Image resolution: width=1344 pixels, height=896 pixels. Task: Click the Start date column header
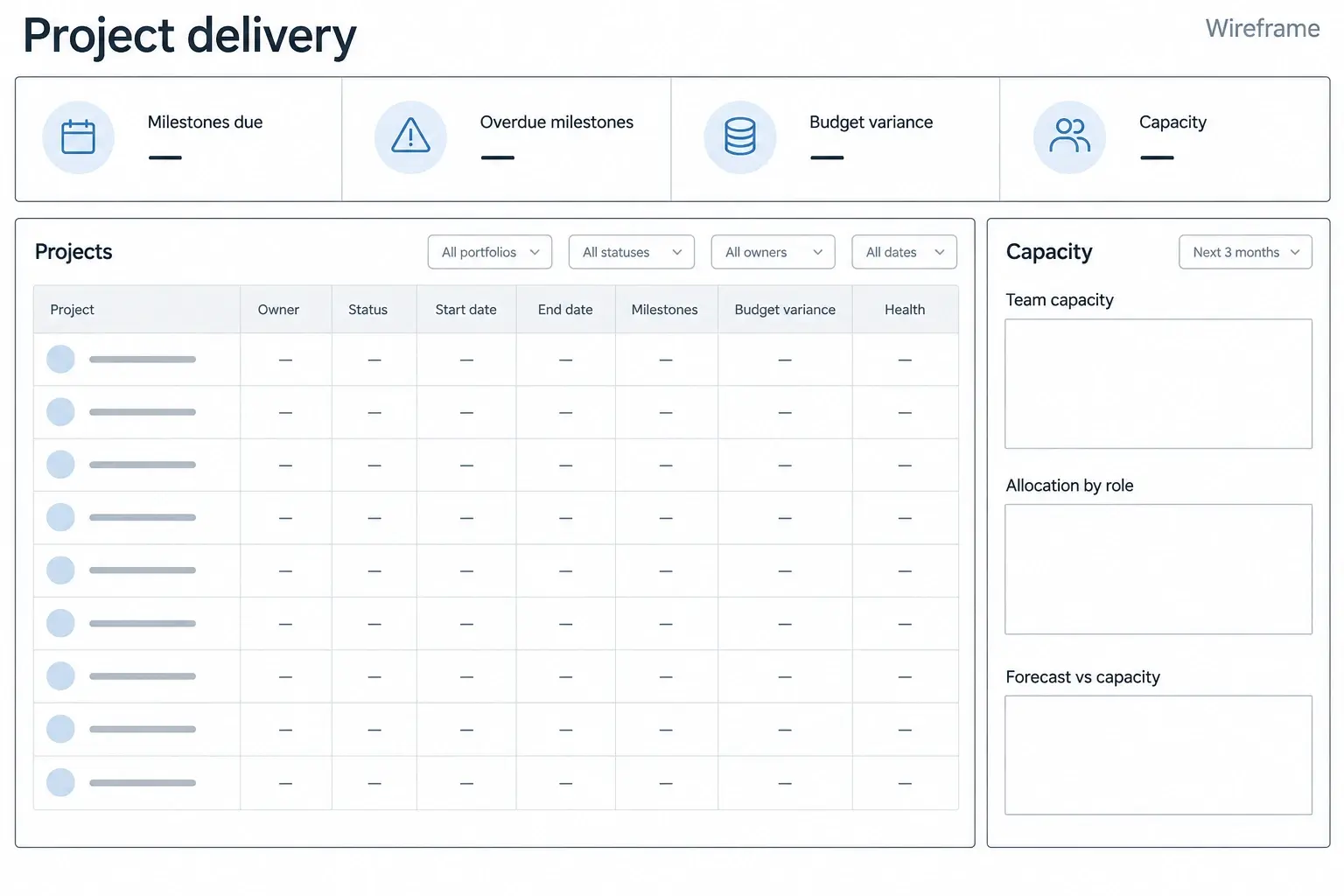[x=465, y=310]
